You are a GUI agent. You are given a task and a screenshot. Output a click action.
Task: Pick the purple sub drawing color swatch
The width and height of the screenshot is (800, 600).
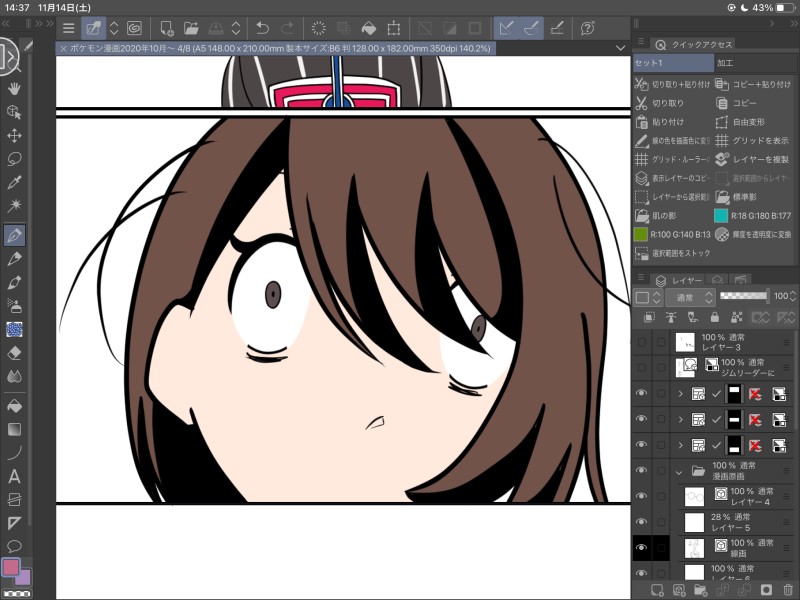tap(24, 579)
